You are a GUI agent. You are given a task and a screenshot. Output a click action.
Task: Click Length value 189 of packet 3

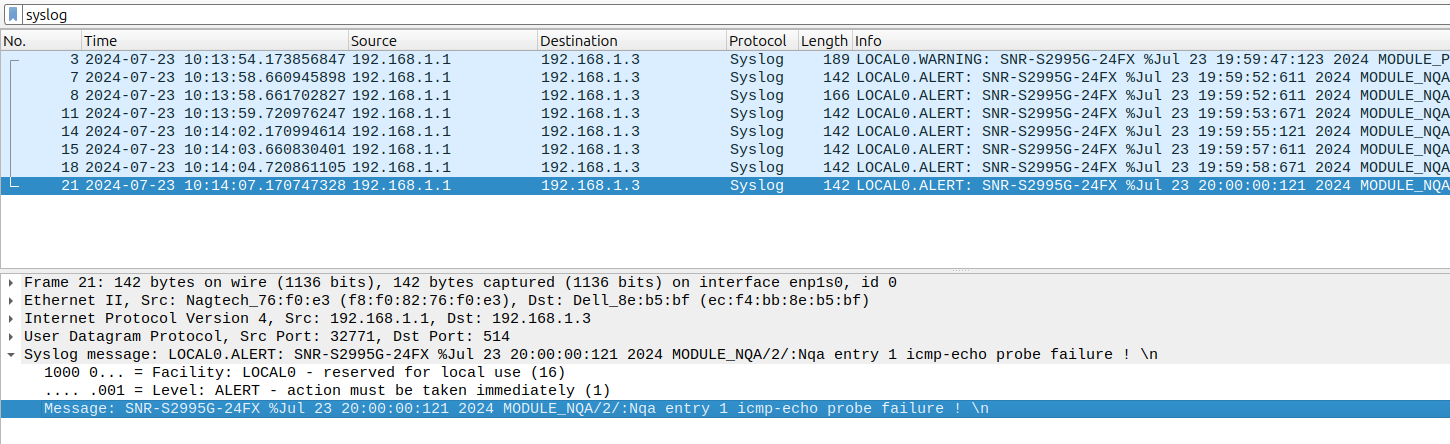click(x=836, y=60)
